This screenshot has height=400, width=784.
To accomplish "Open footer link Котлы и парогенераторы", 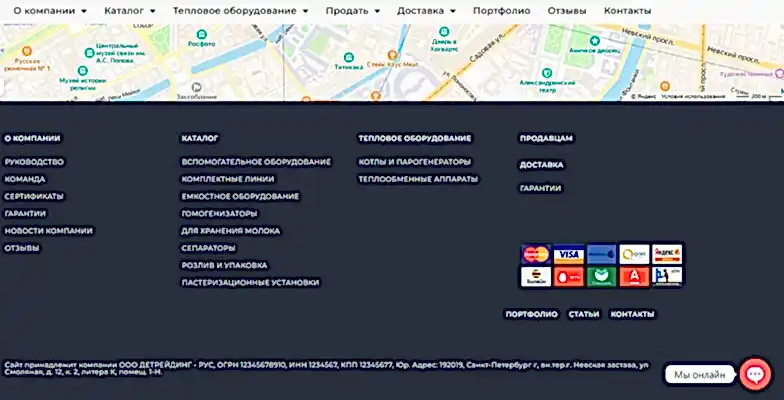I will click(415, 162).
